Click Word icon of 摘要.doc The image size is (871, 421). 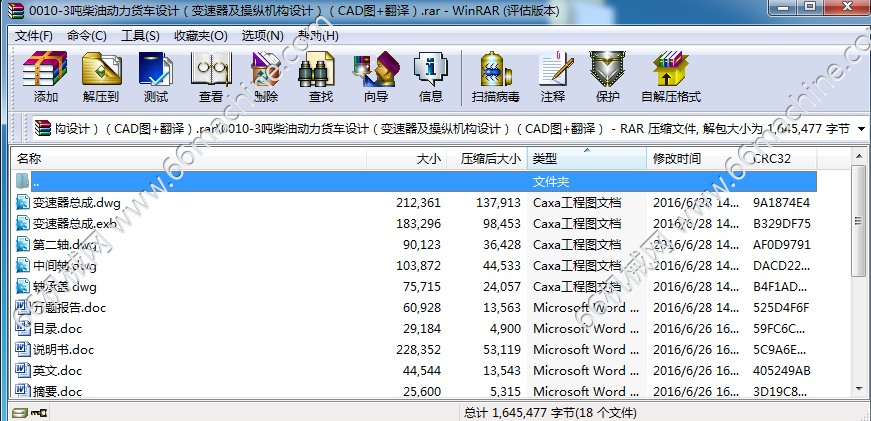22,390
